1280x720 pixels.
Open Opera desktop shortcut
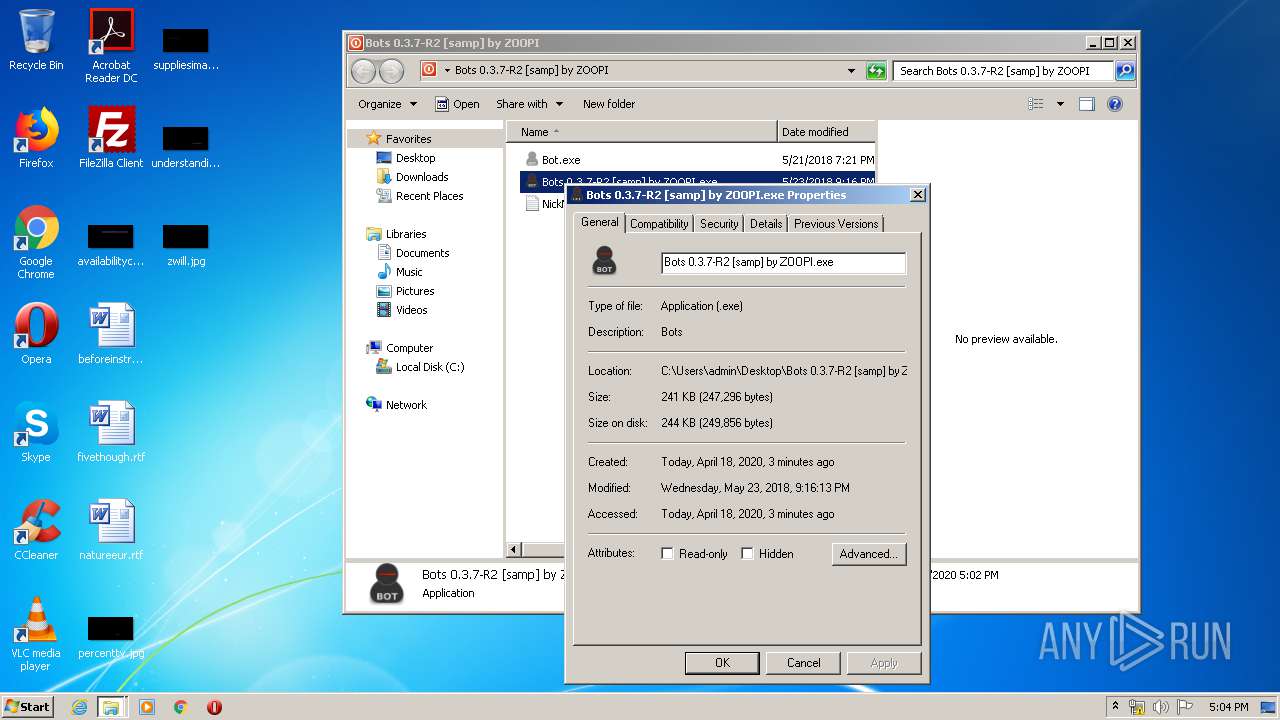click(36, 334)
